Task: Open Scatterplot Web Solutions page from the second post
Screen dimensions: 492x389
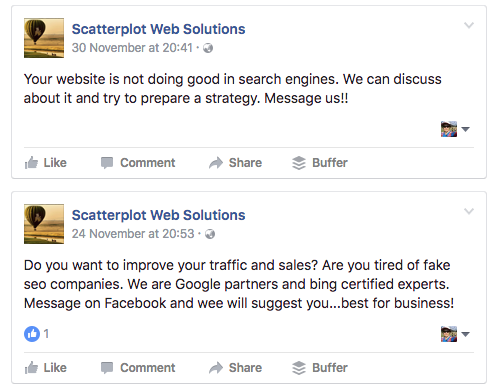Action: click(158, 215)
